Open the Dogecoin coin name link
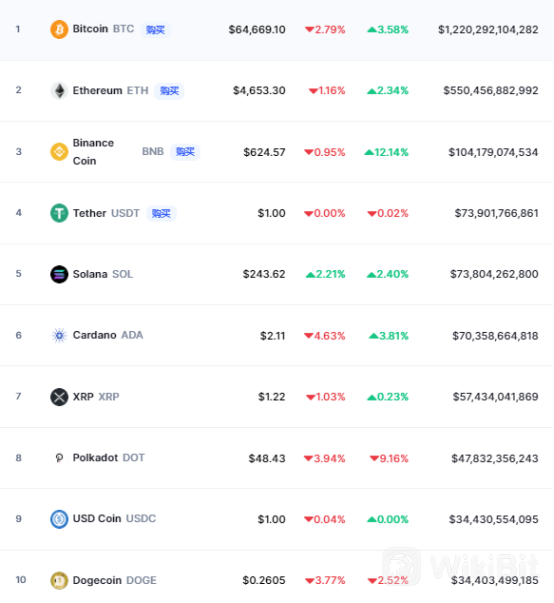 coord(97,580)
